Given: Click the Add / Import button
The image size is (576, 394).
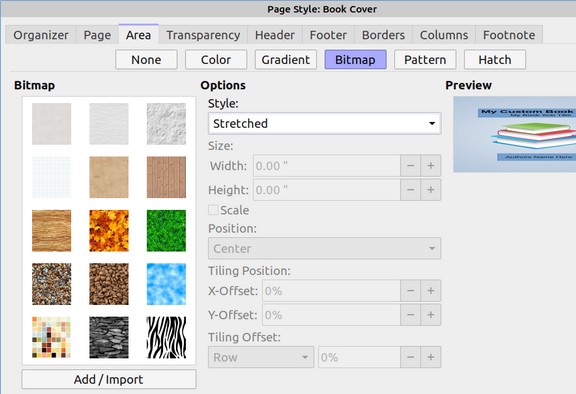Looking at the screenshot, I should (109, 379).
